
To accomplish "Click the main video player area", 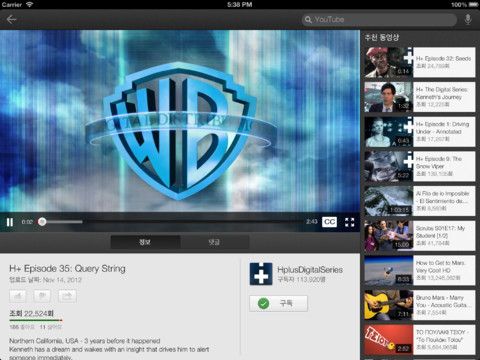I will tap(180, 121).
